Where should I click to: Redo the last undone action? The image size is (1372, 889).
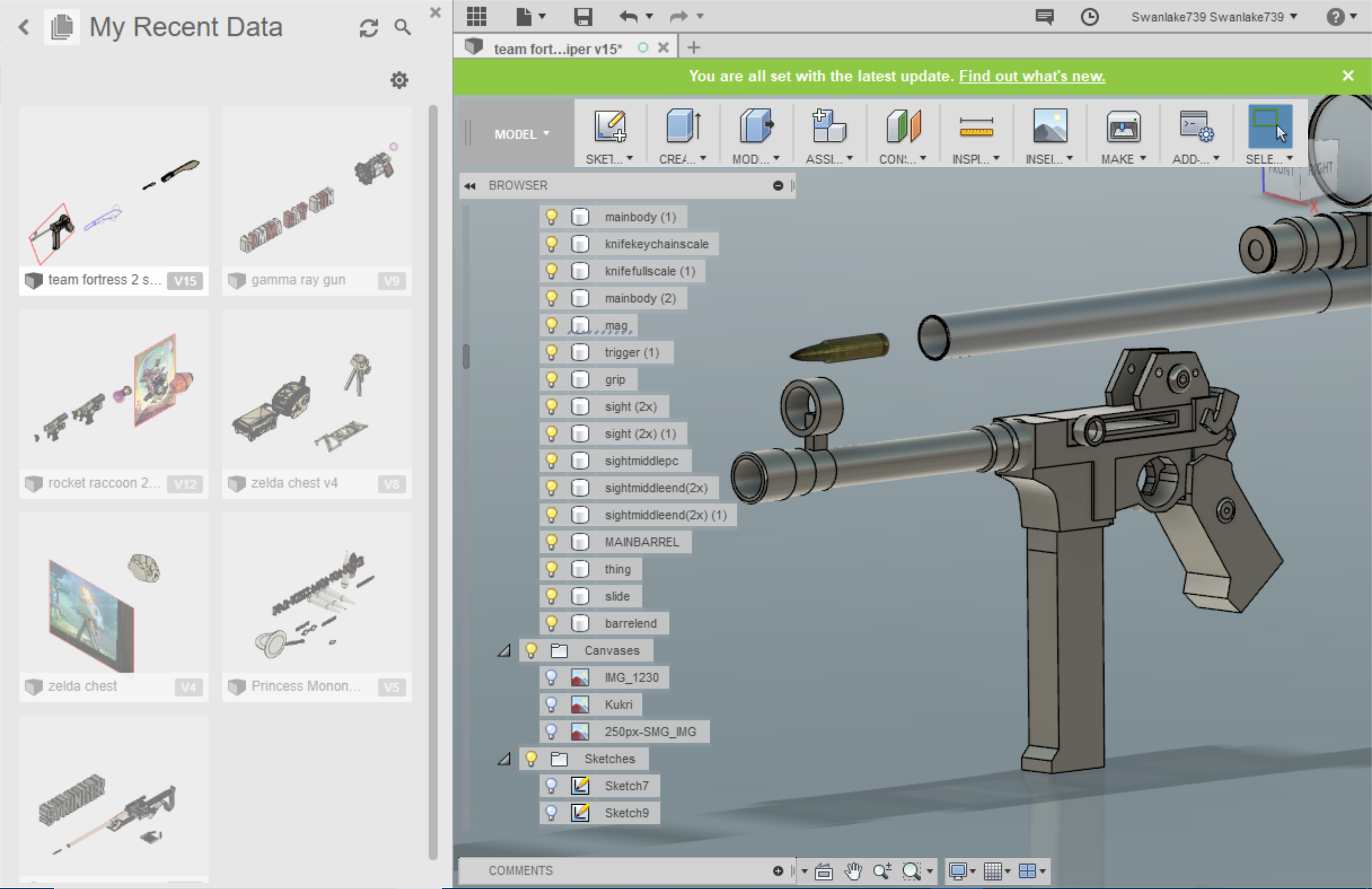tap(679, 16)
